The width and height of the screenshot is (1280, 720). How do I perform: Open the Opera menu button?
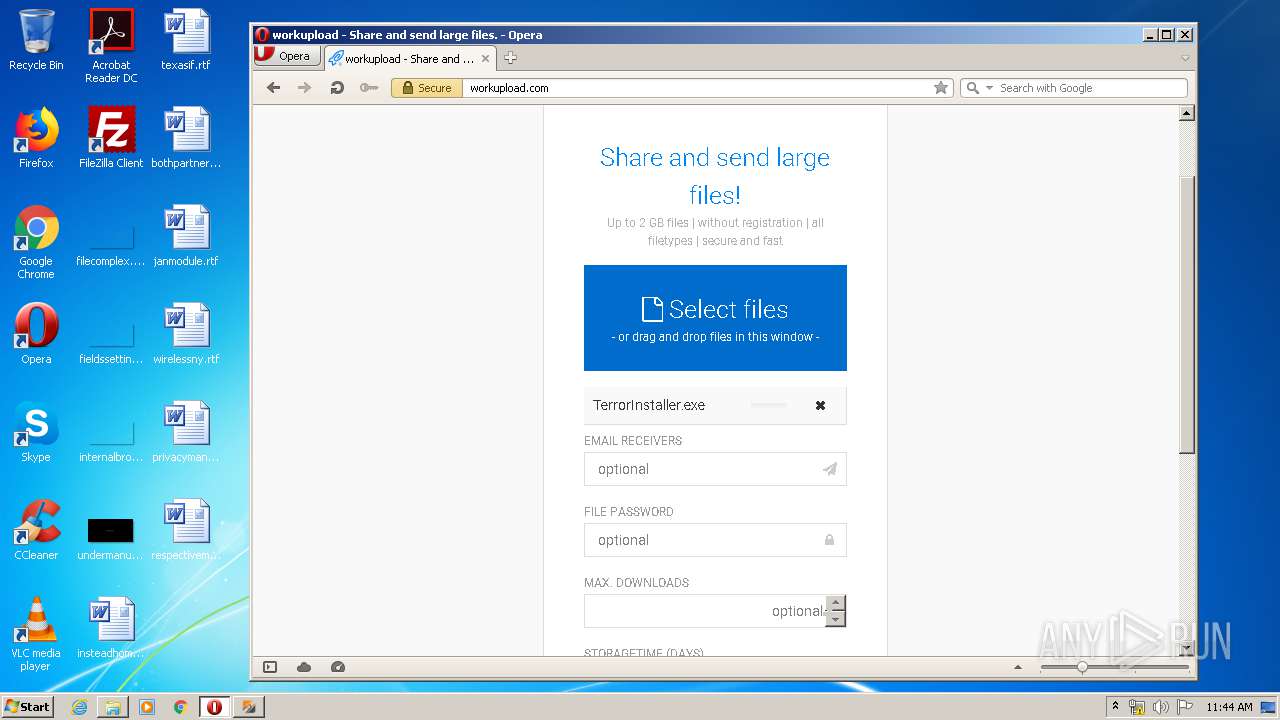tap(287, 56)
